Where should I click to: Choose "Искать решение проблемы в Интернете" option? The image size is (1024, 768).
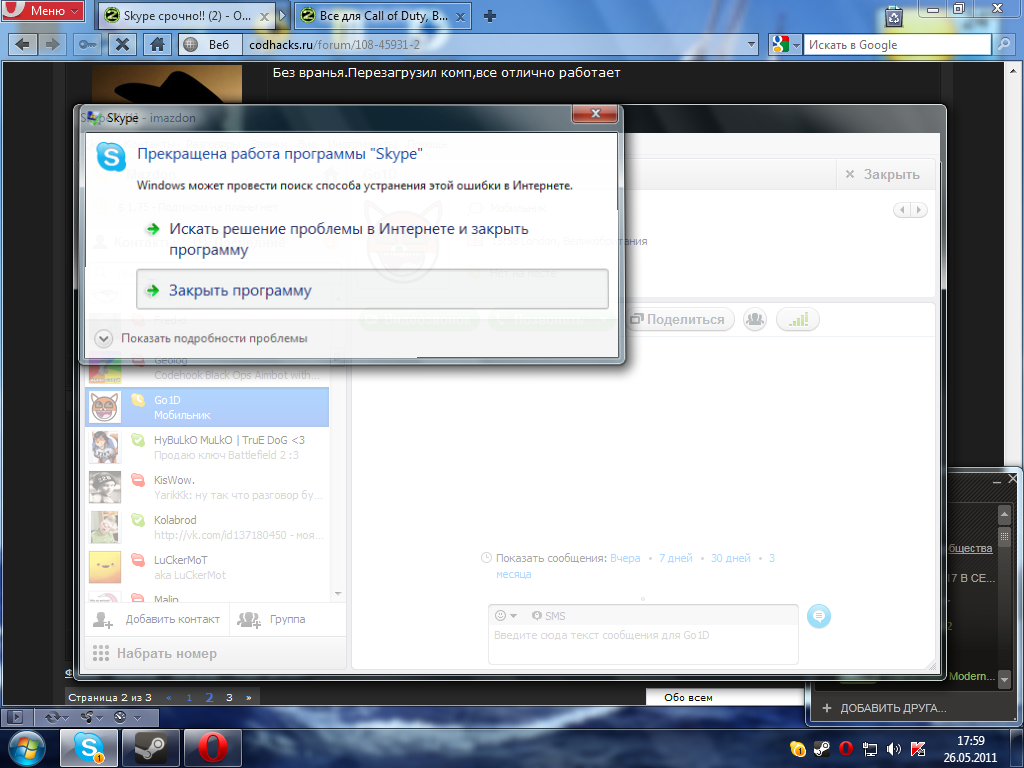pos(372,239)
